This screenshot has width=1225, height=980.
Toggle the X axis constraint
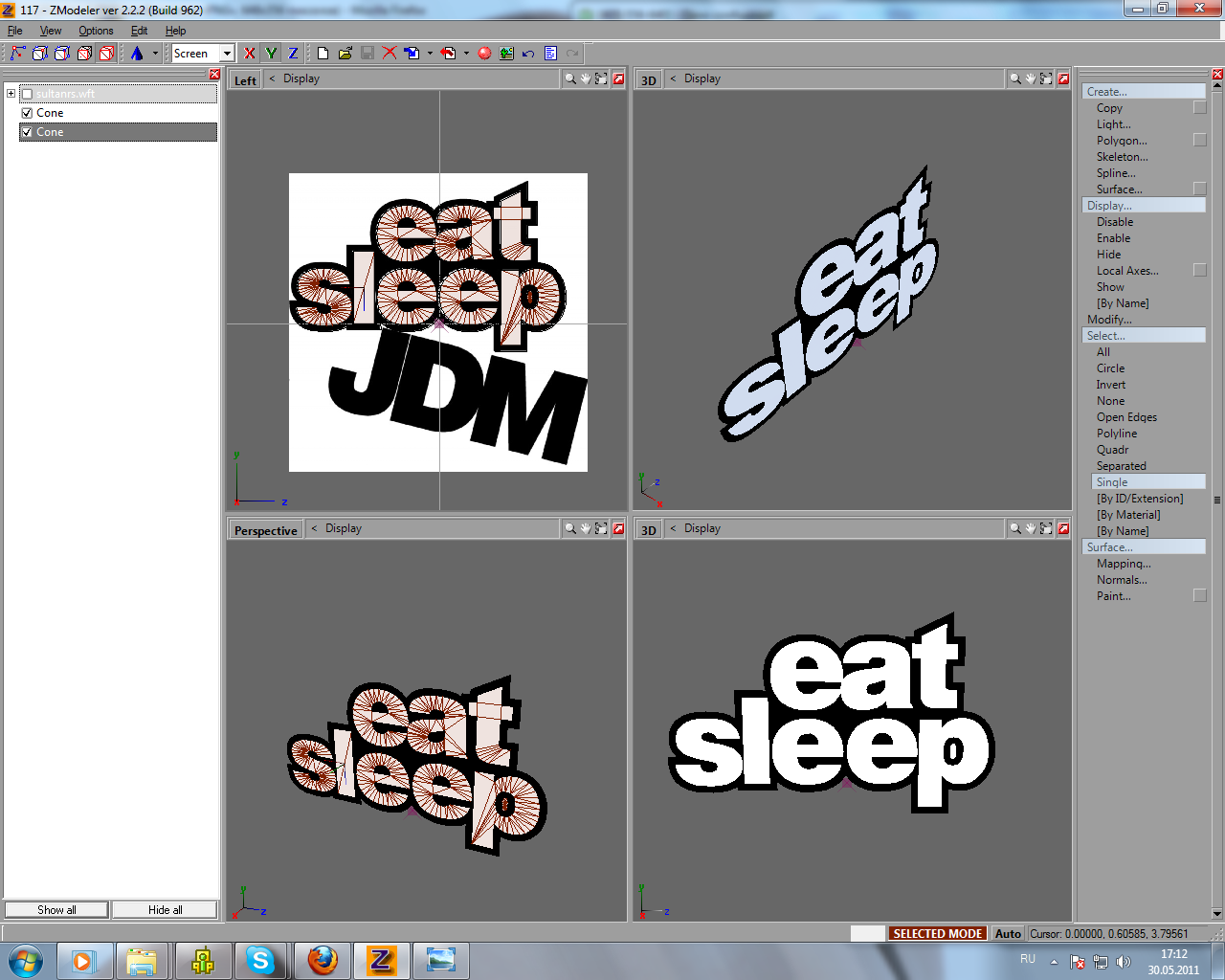(250, 54)
